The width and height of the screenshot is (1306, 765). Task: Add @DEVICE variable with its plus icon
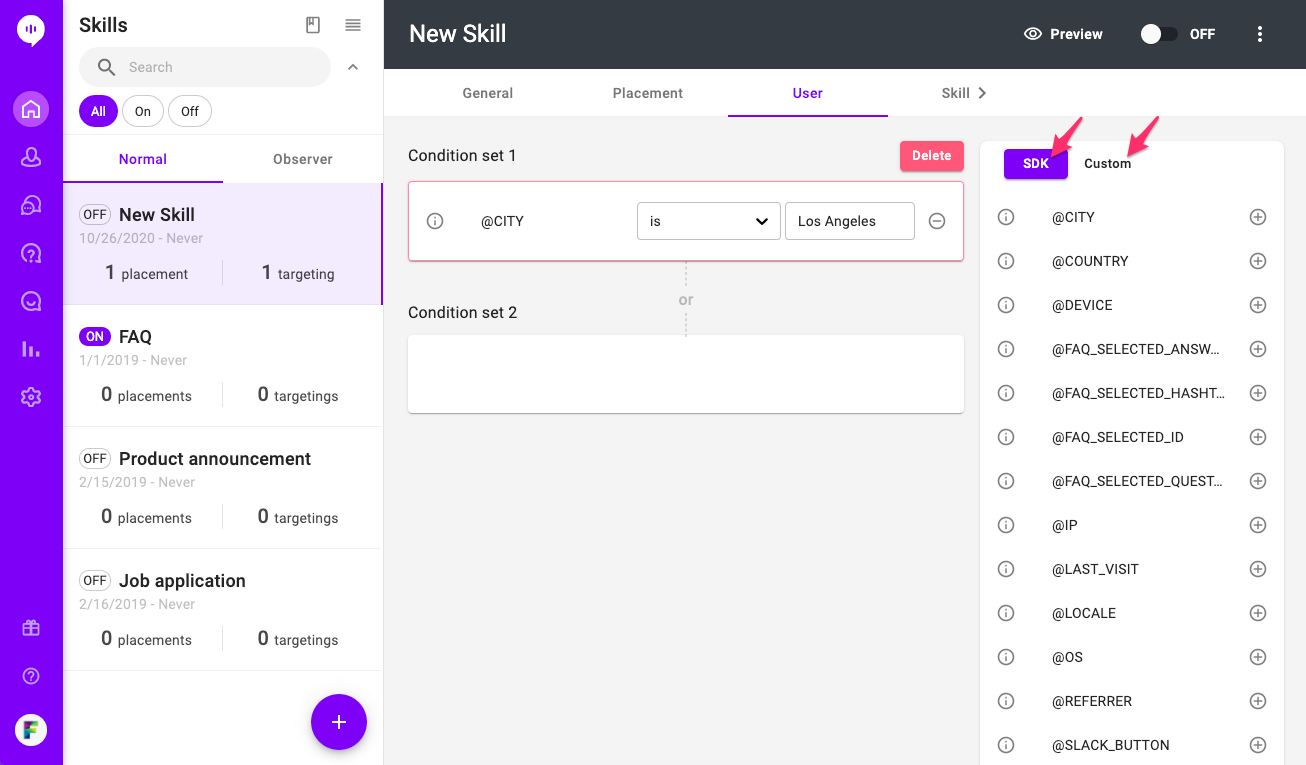(1258, 305)
